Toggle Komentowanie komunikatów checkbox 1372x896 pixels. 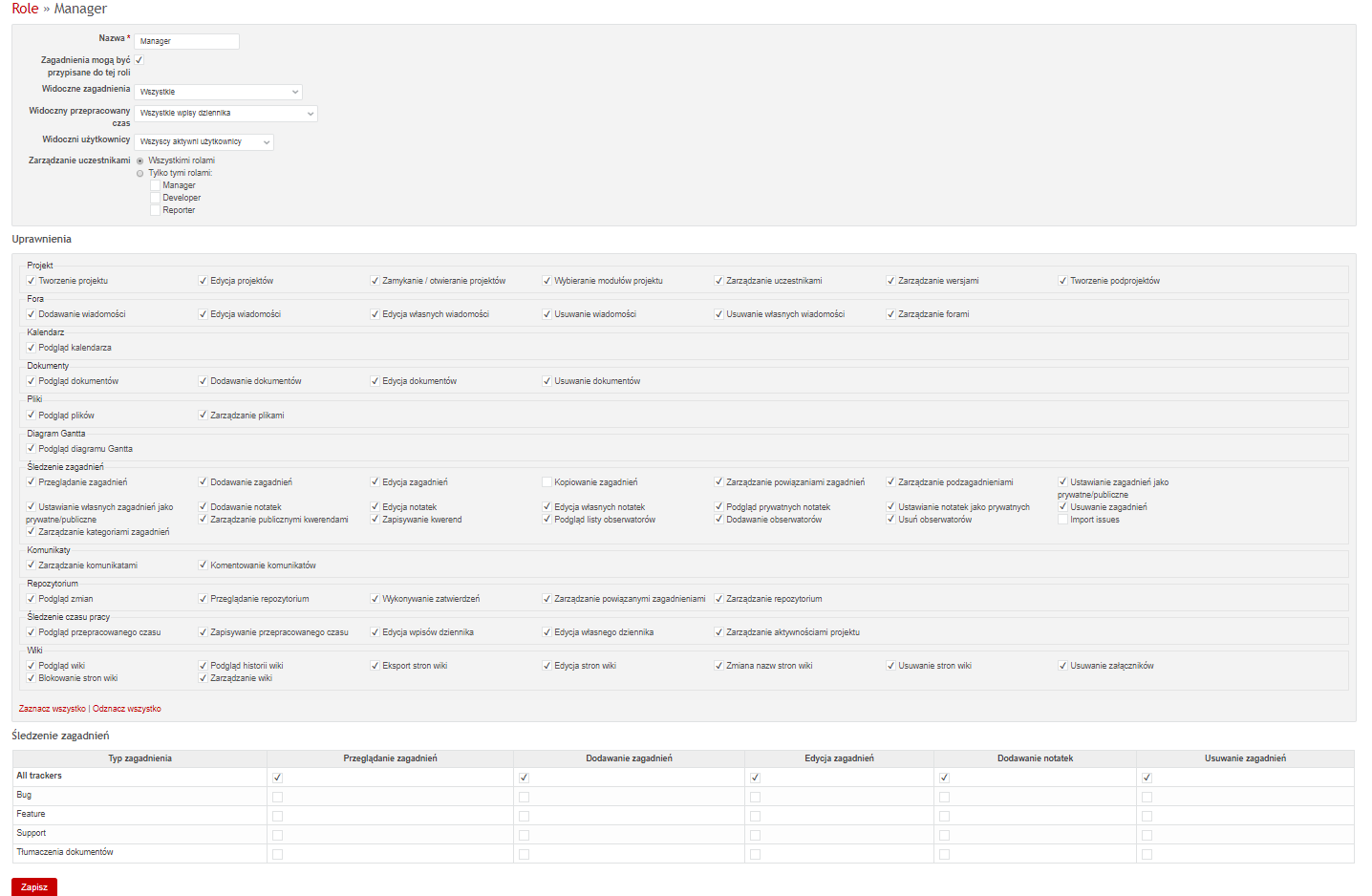point(203,565)
